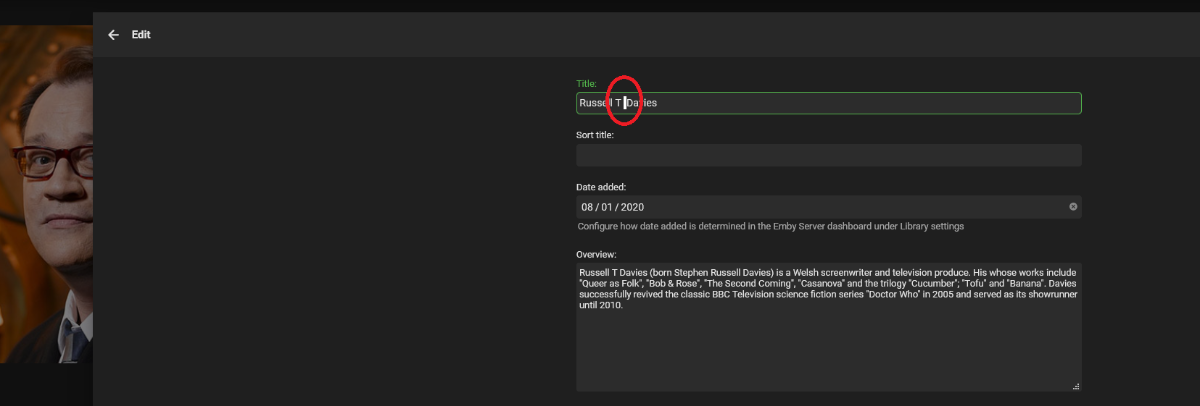Grab the Overview textarea resize handle
The height and width of the screenshot is (406, 1200).
1076,386
